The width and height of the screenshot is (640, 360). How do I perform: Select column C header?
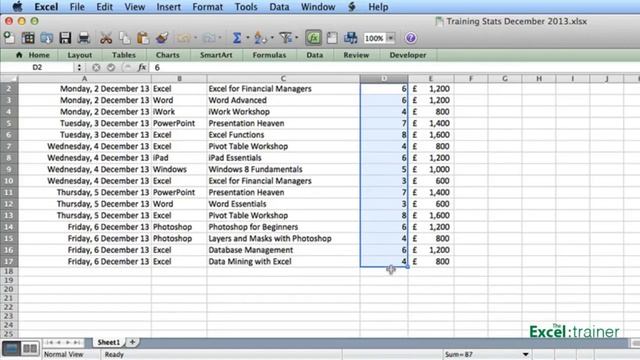(x=283, y=78)
